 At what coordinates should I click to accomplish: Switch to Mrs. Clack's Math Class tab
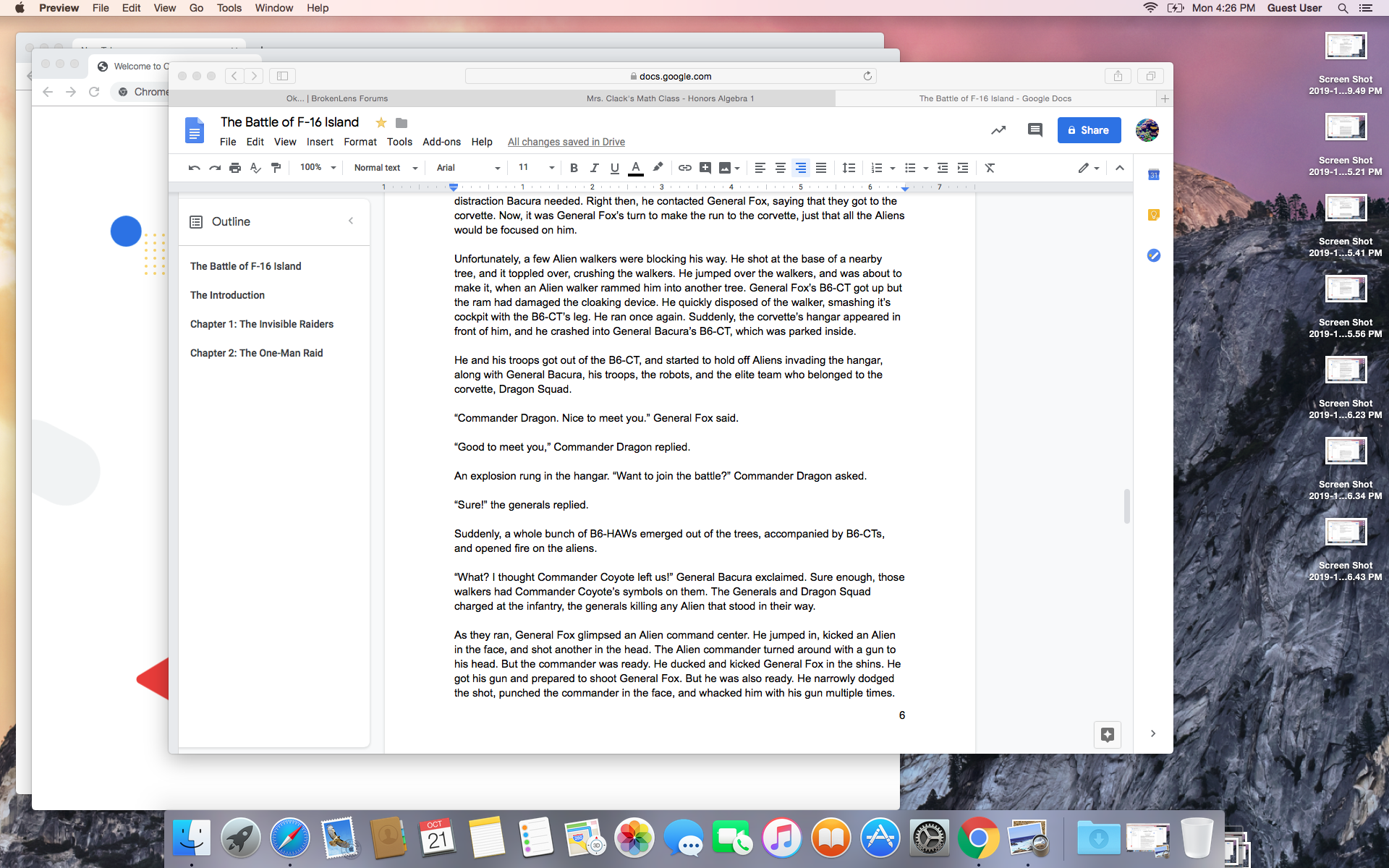670,98
